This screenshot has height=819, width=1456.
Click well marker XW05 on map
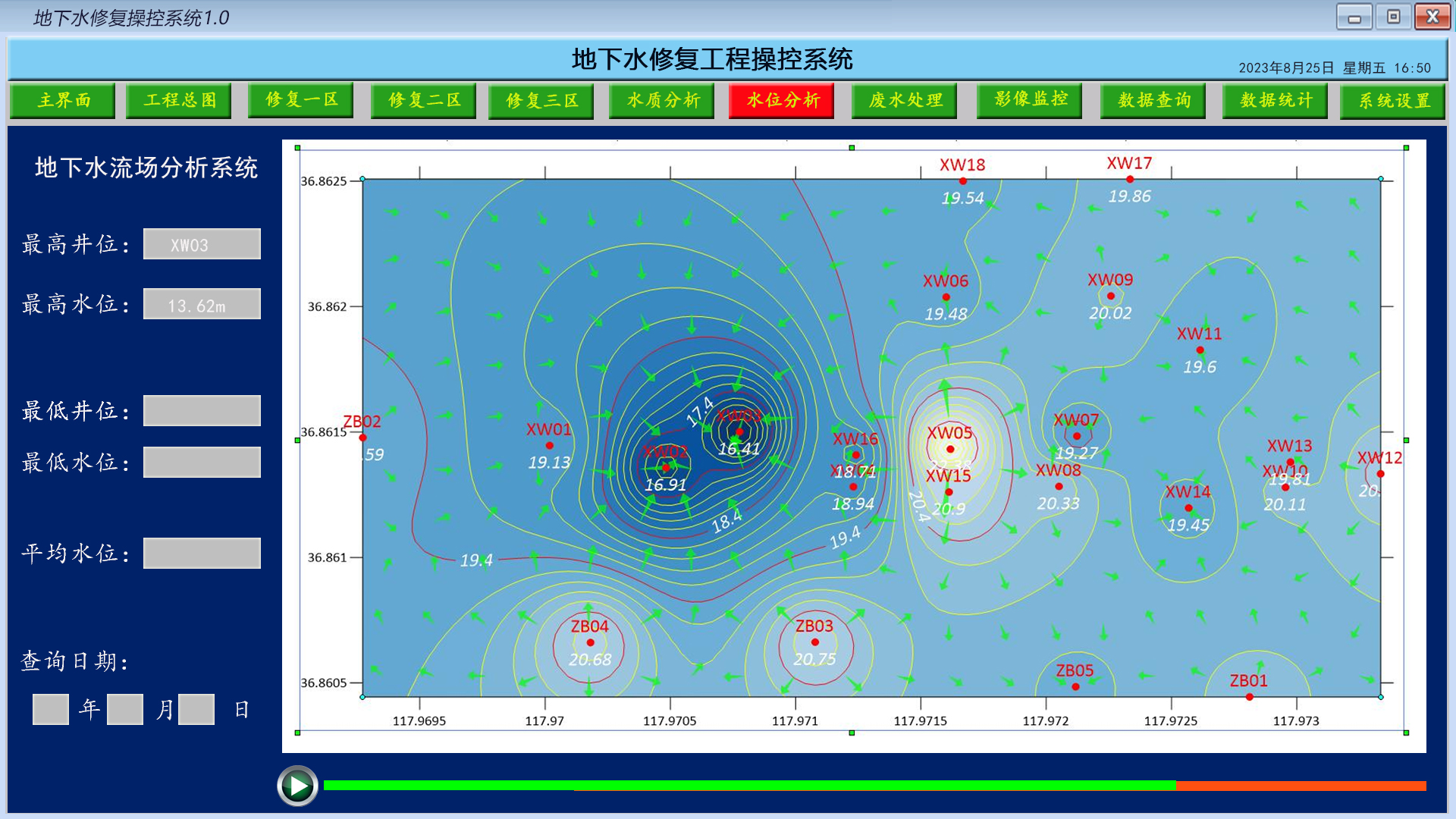(950, 449)
